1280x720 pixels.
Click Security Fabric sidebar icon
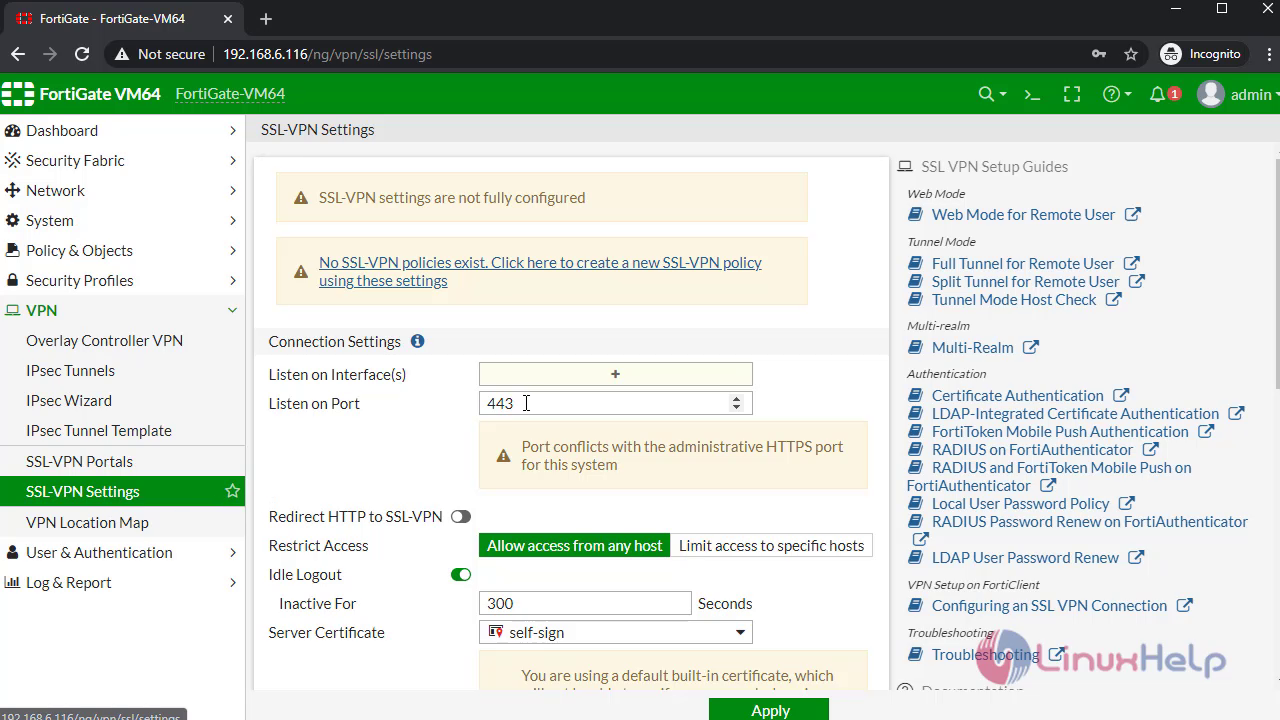(x=13, y=160)
